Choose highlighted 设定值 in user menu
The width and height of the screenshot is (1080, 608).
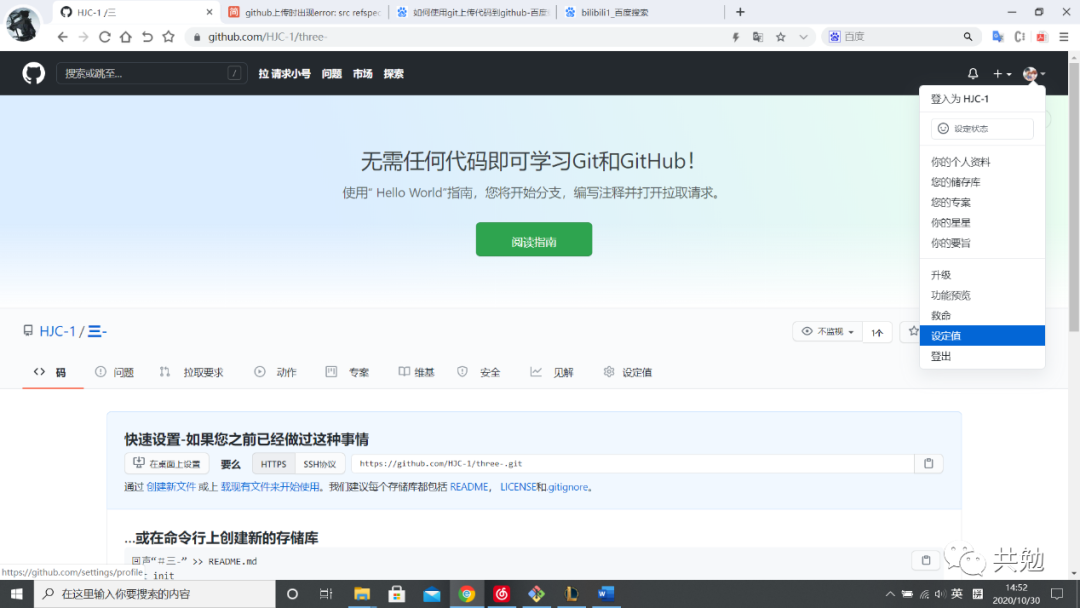click(x=982, y=335)
